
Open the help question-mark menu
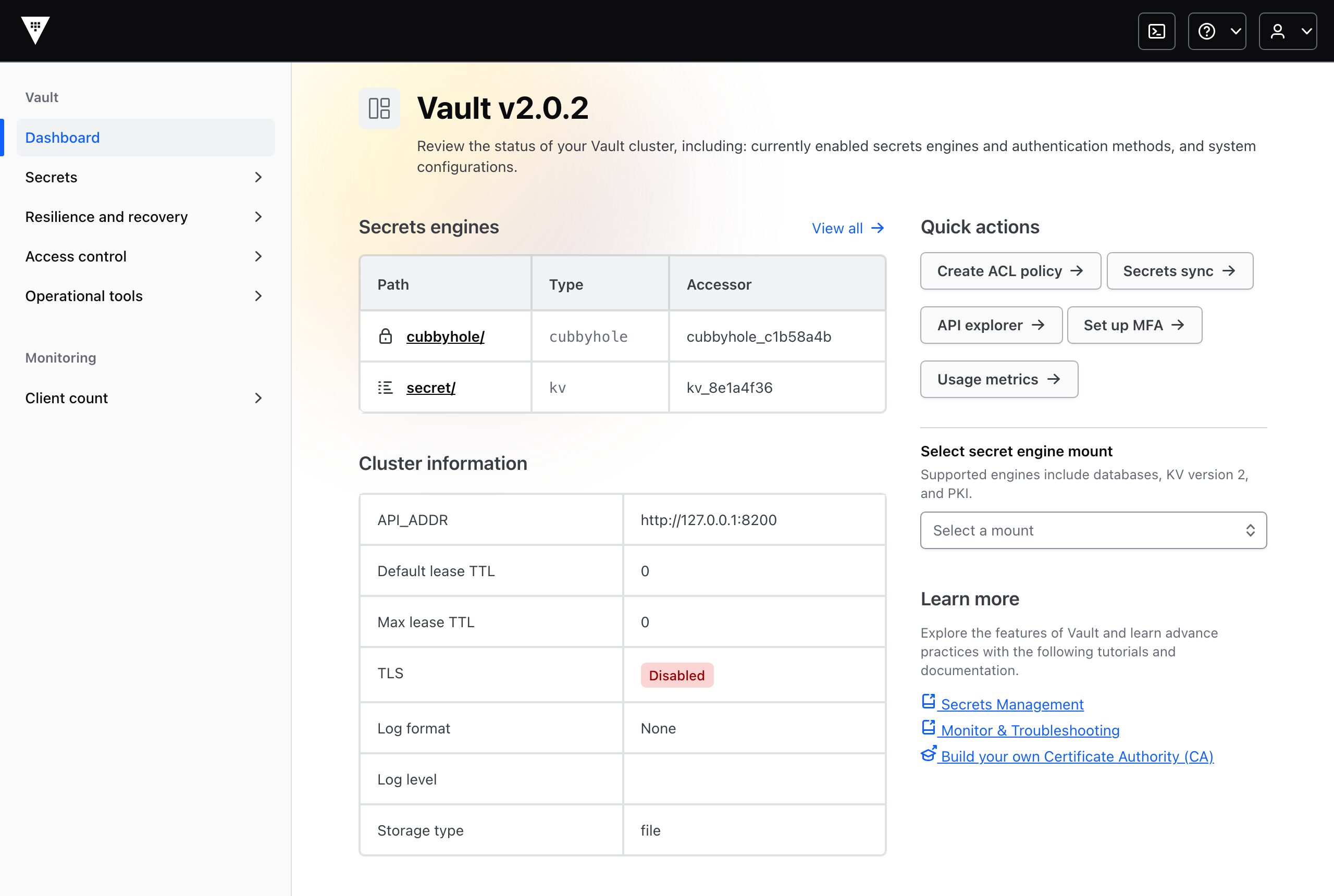1217,31
